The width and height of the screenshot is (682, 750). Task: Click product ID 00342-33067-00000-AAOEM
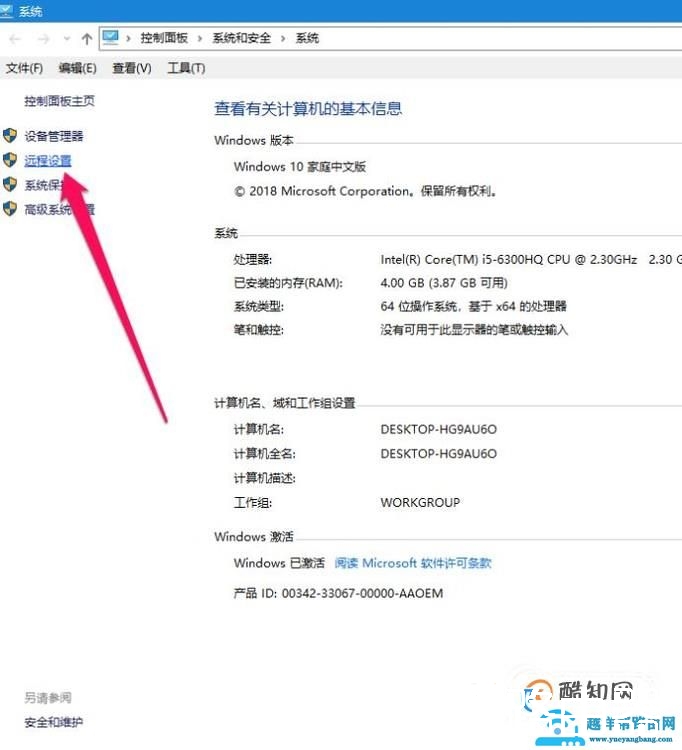point(362,593)
